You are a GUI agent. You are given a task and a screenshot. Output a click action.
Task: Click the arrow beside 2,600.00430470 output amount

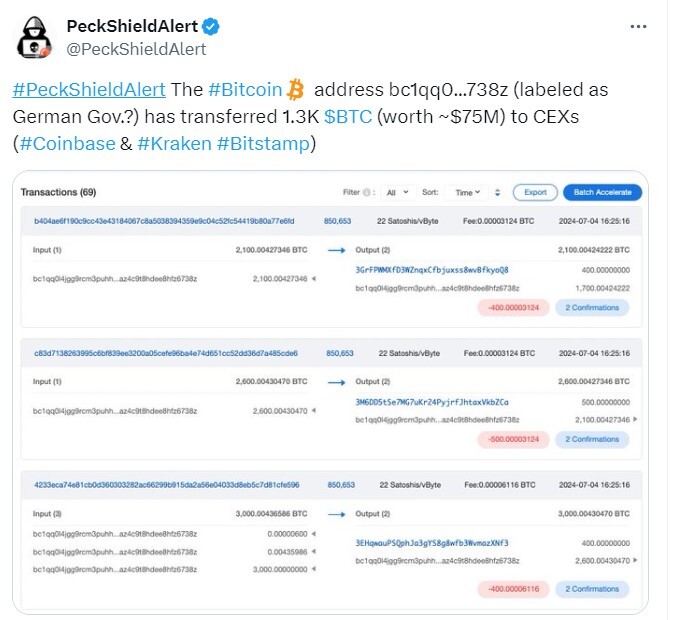point(635,560)
